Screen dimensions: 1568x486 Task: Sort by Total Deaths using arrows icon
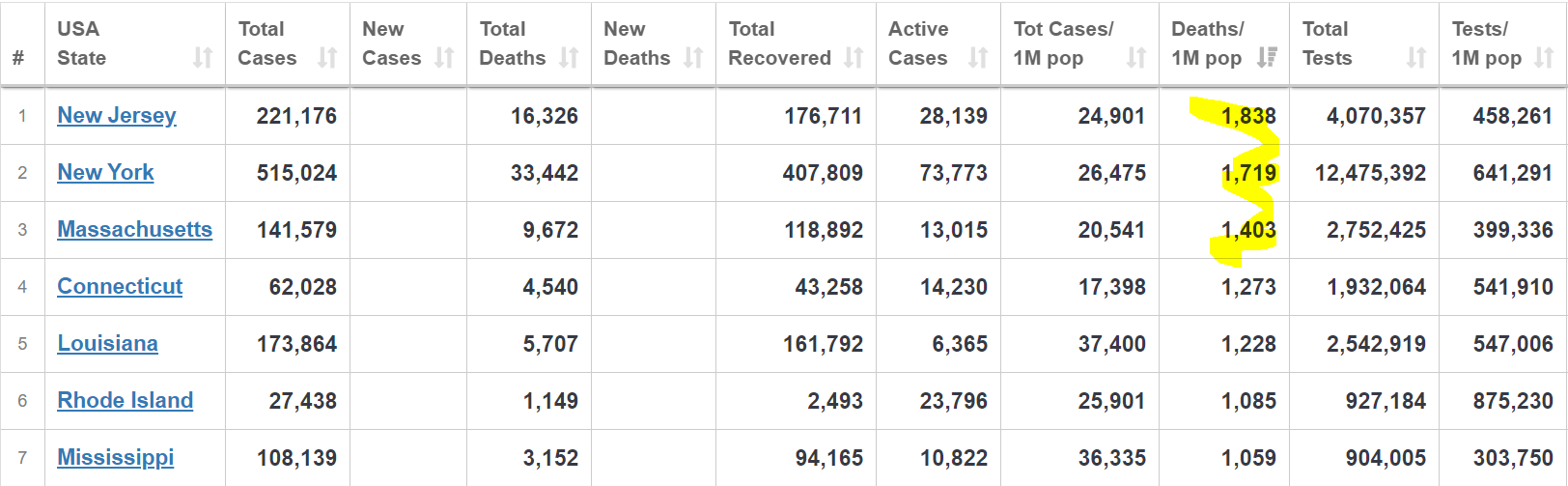point(570,58)
